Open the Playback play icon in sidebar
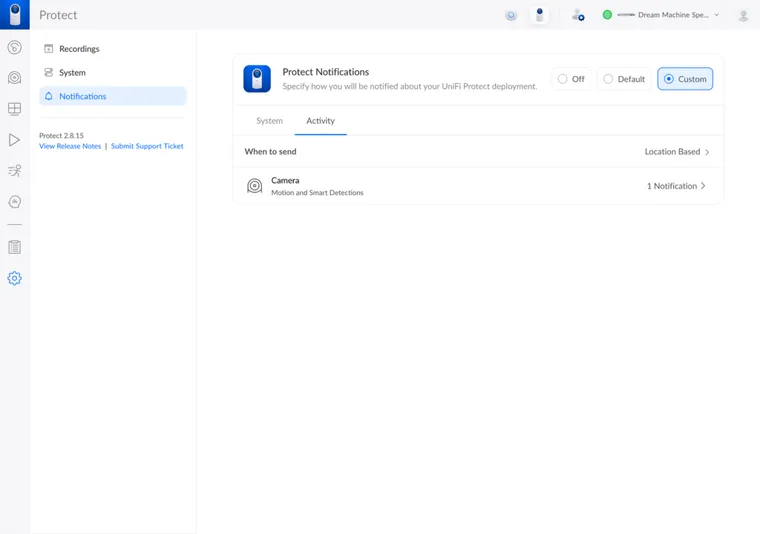The image size is (760, 534). coord(15,140)
